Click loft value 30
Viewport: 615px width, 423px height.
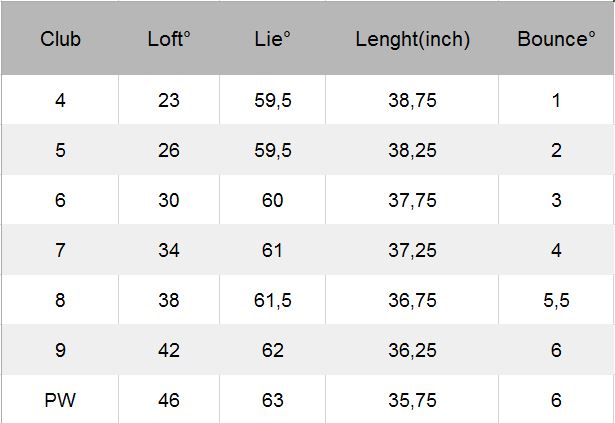click(169, 200)
